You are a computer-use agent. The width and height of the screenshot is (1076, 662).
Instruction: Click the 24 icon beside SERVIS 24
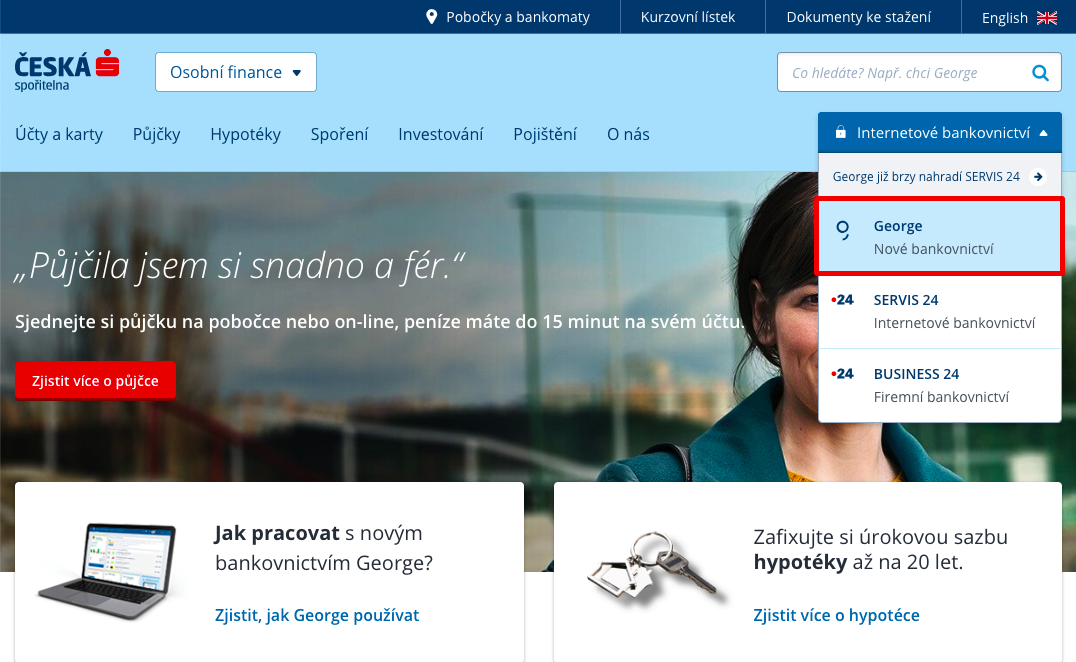pyautogui.click(x=843, y=300)
